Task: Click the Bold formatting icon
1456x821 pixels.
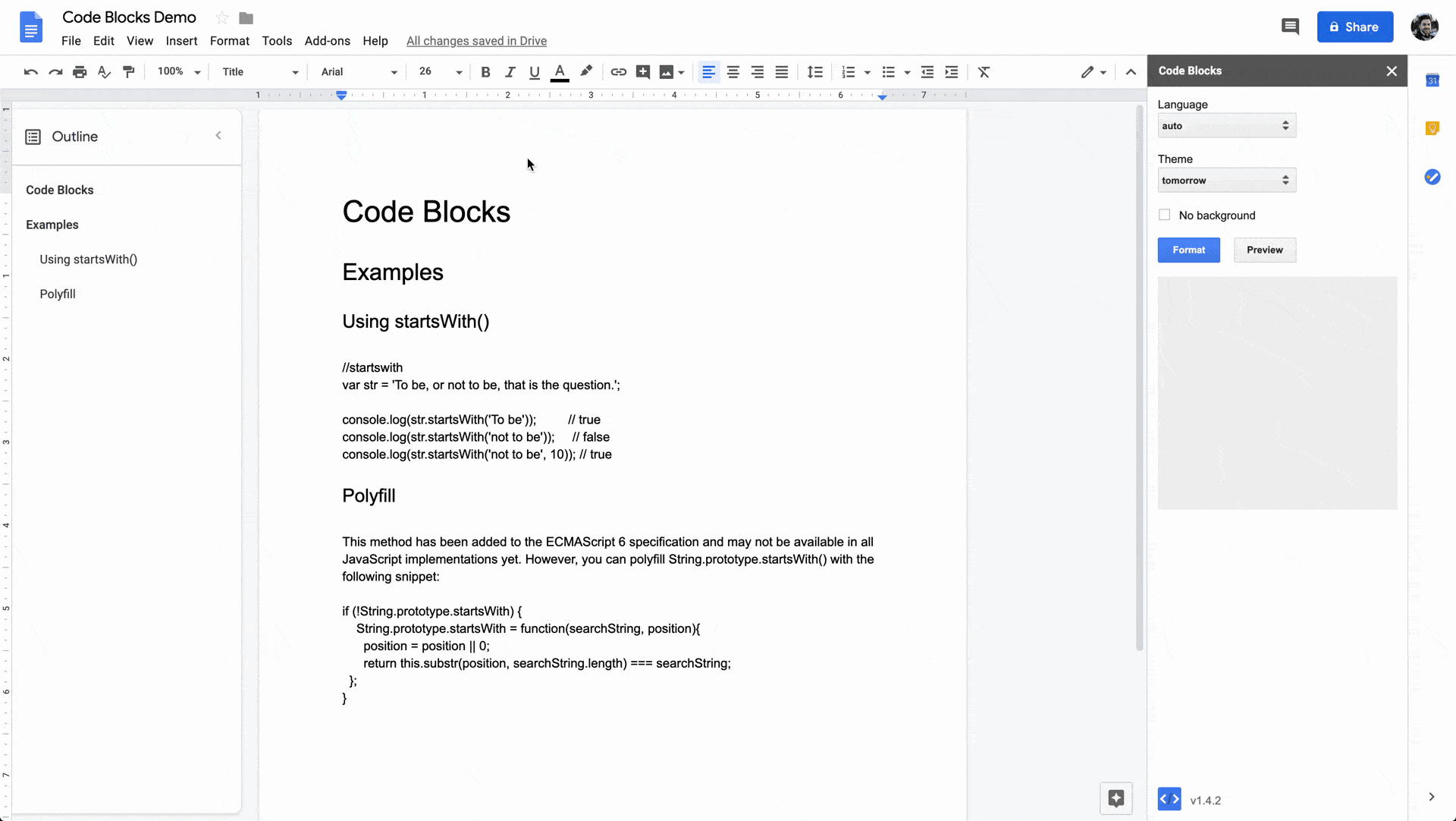Action: point(486,71)
